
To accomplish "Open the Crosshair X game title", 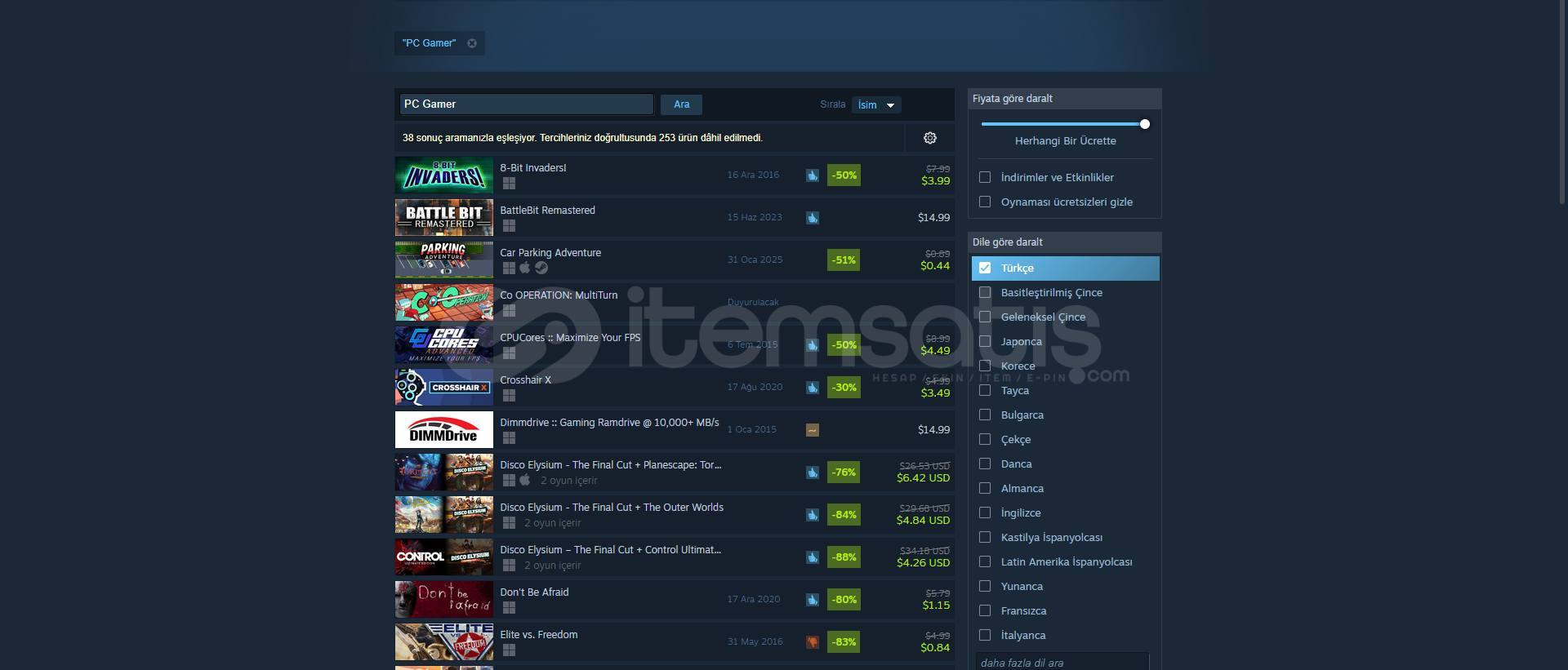I will pyautogui.click(x=525, y=380).
